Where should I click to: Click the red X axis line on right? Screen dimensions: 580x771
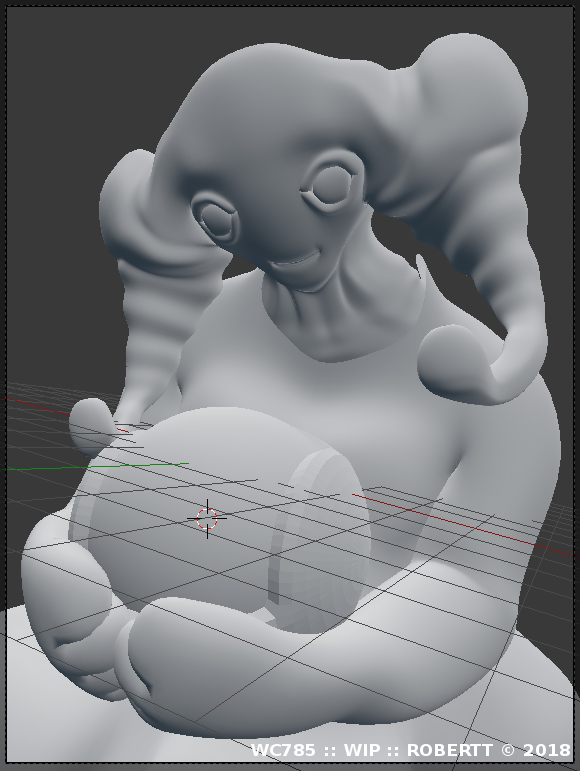pos(462,525)
